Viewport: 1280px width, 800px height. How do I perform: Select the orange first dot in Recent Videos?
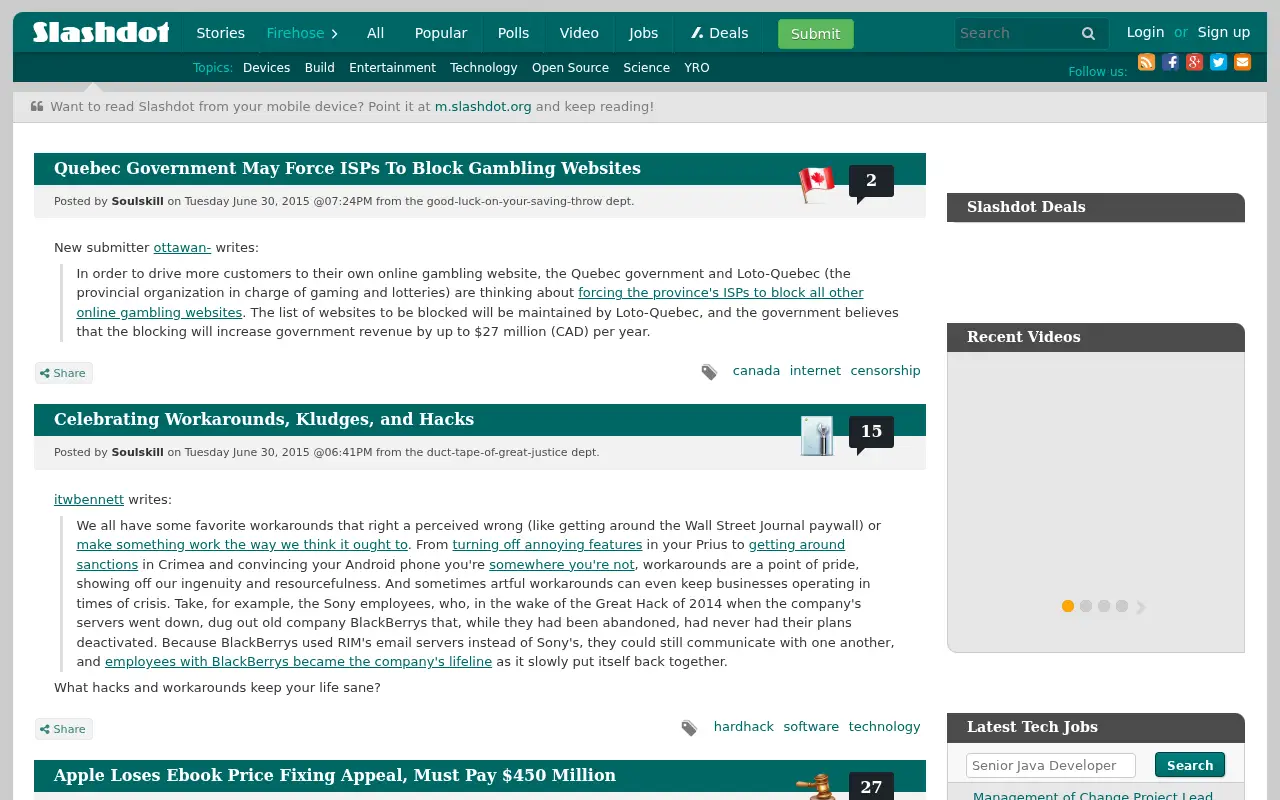pyautogui.click(x=1068, y=606)
